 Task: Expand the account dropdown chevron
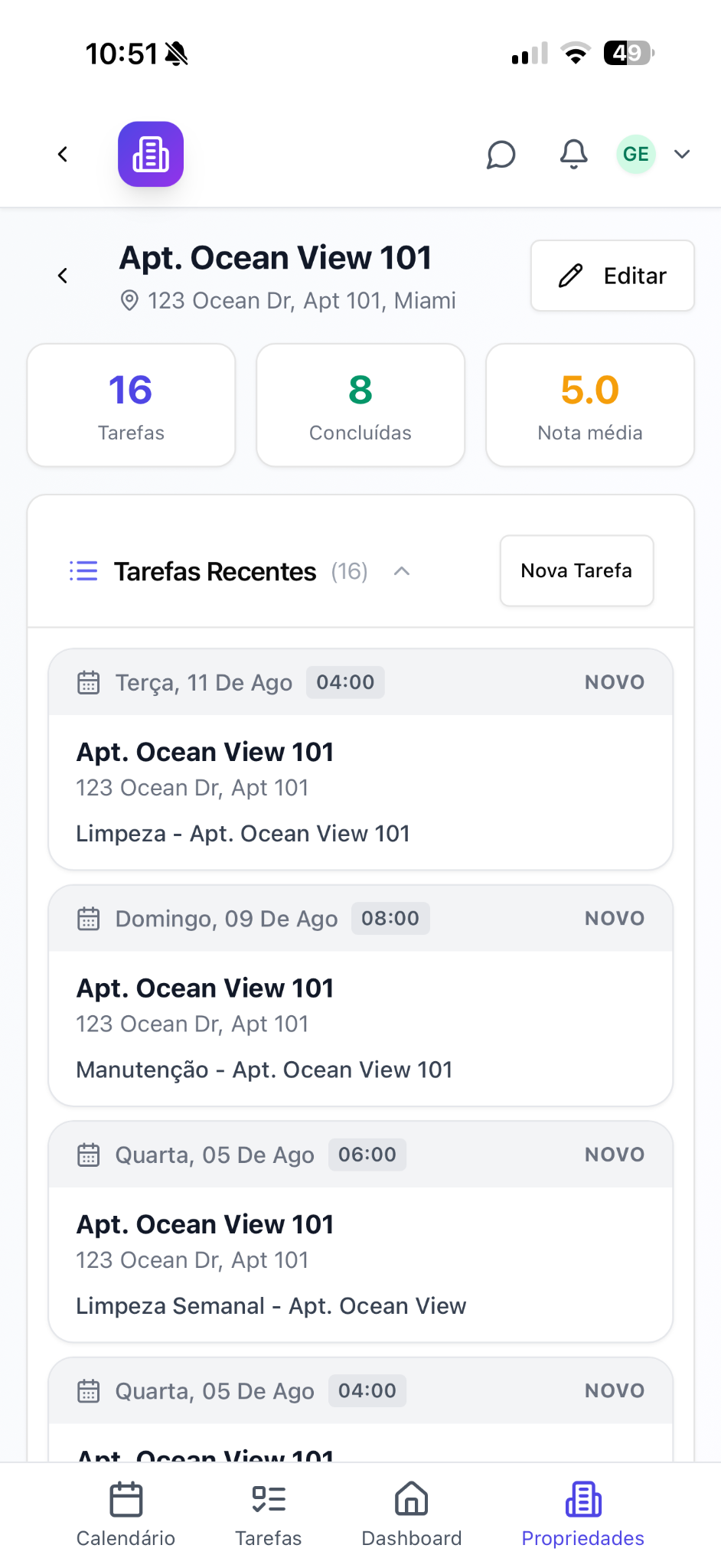click(682, 154)
